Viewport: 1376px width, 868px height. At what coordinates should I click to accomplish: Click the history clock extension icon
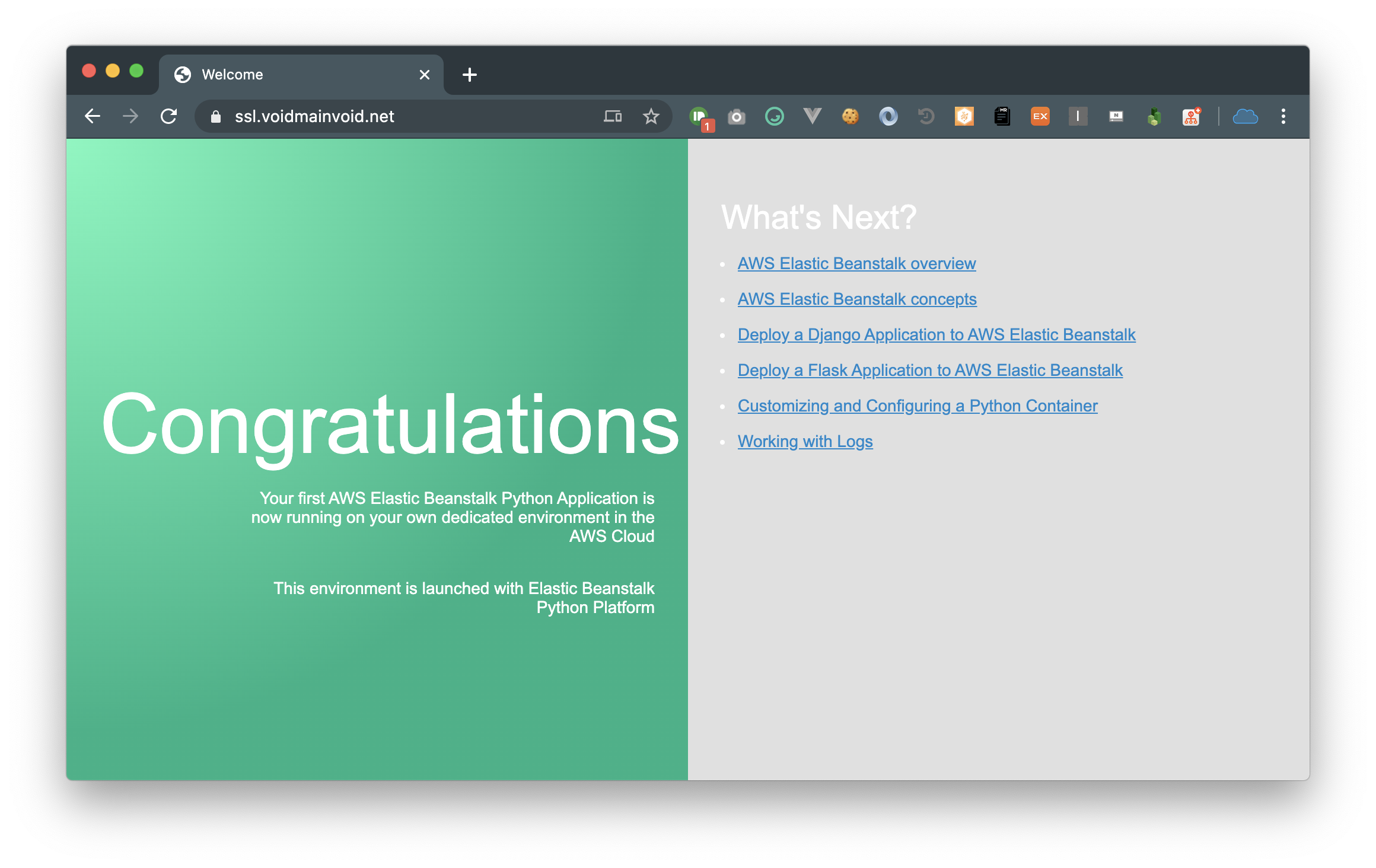click(926, 116)
